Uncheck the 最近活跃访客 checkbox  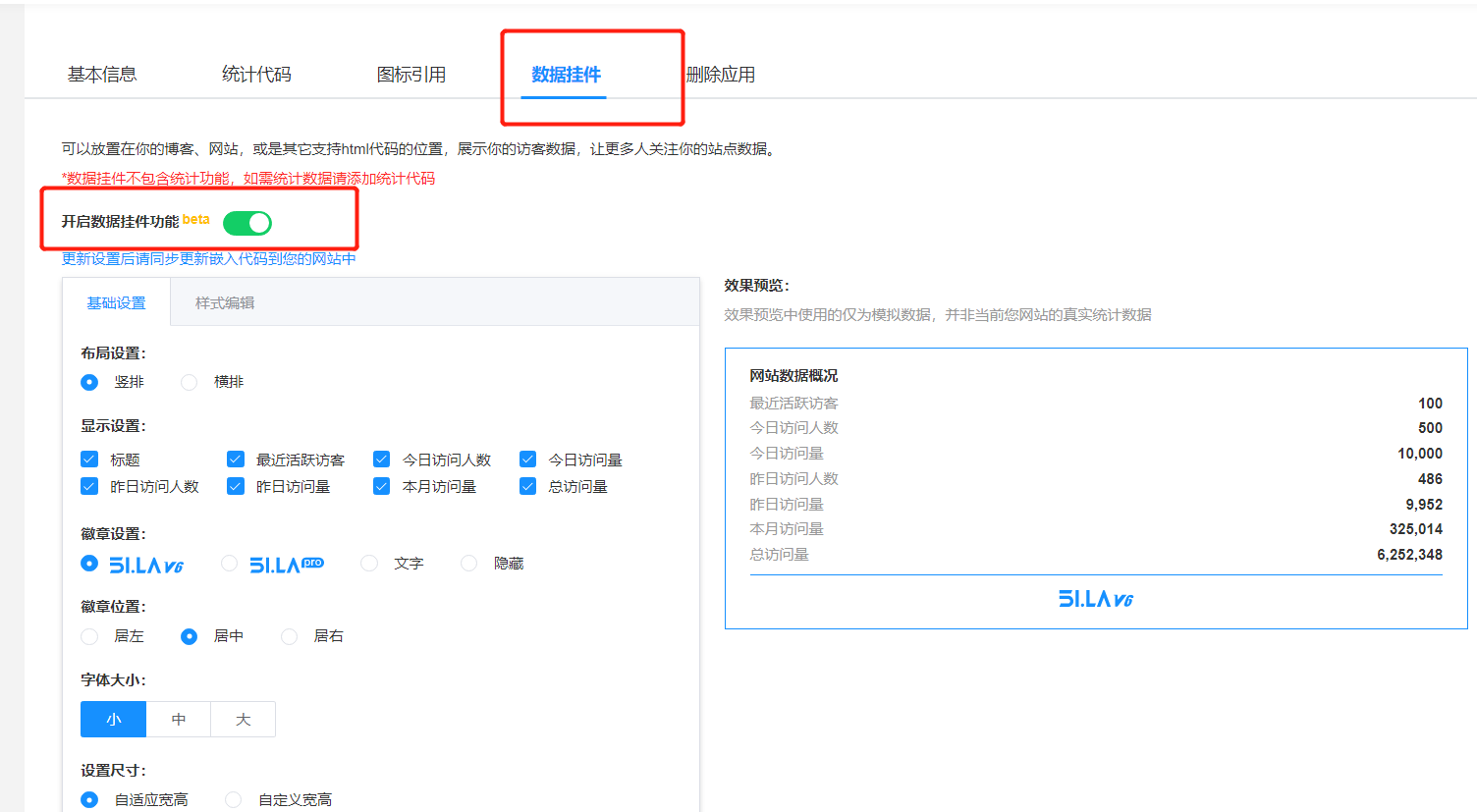tap(236, 460)
